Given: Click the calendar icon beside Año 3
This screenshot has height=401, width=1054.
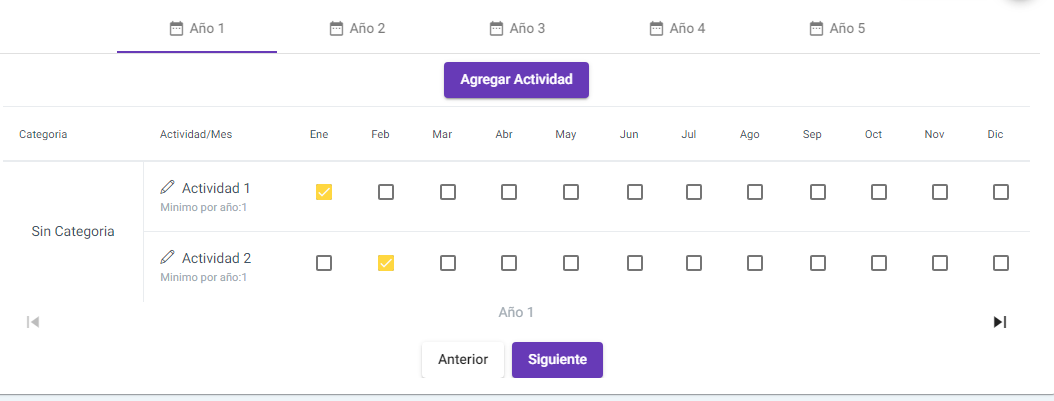Looking at the screenshot, I should (496, 28).
